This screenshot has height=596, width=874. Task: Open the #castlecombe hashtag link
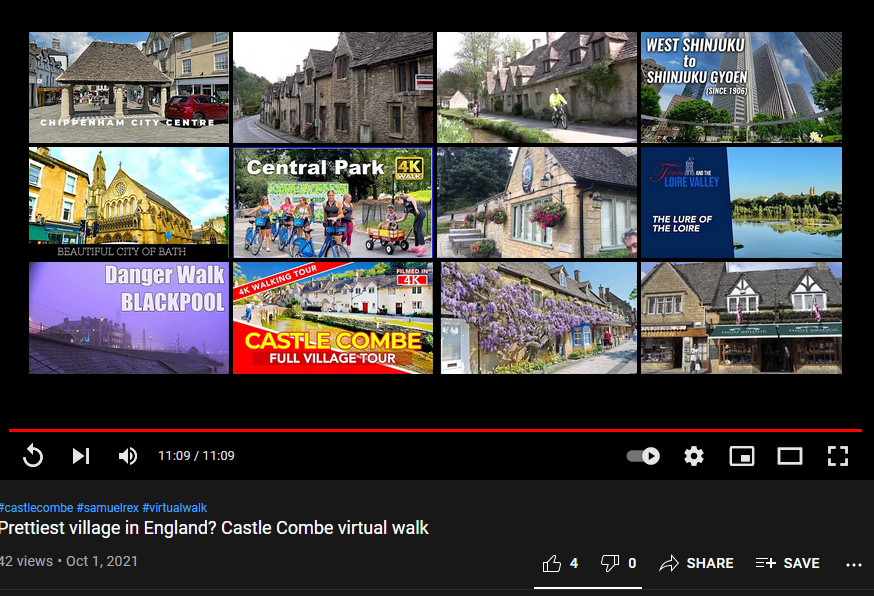[x=36, y=508]
